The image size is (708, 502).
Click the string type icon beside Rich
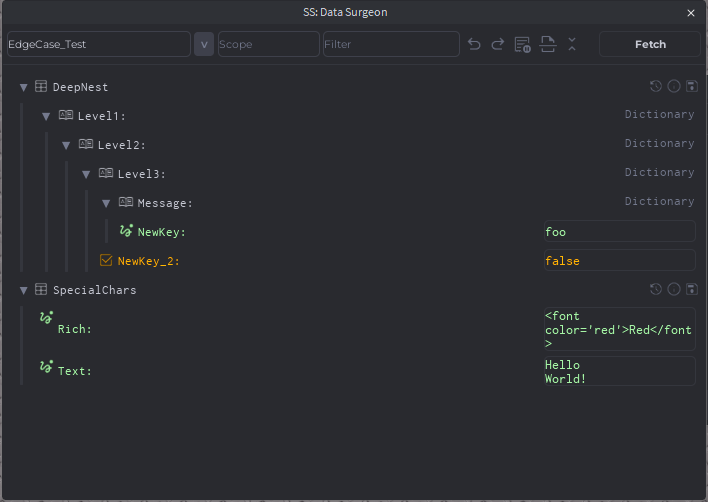coord(46,317)
